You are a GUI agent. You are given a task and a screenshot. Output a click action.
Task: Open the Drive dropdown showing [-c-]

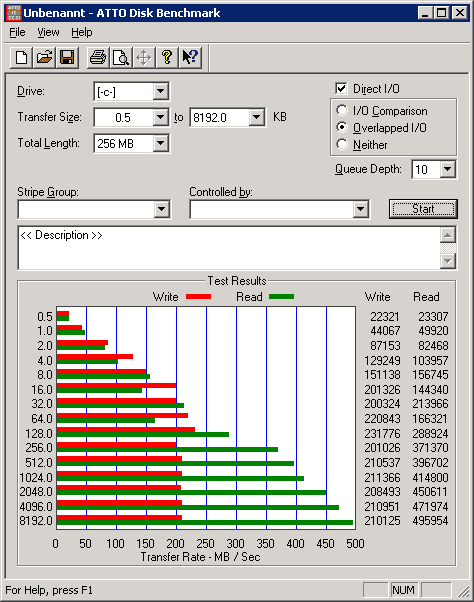click(x=160, y=91)
